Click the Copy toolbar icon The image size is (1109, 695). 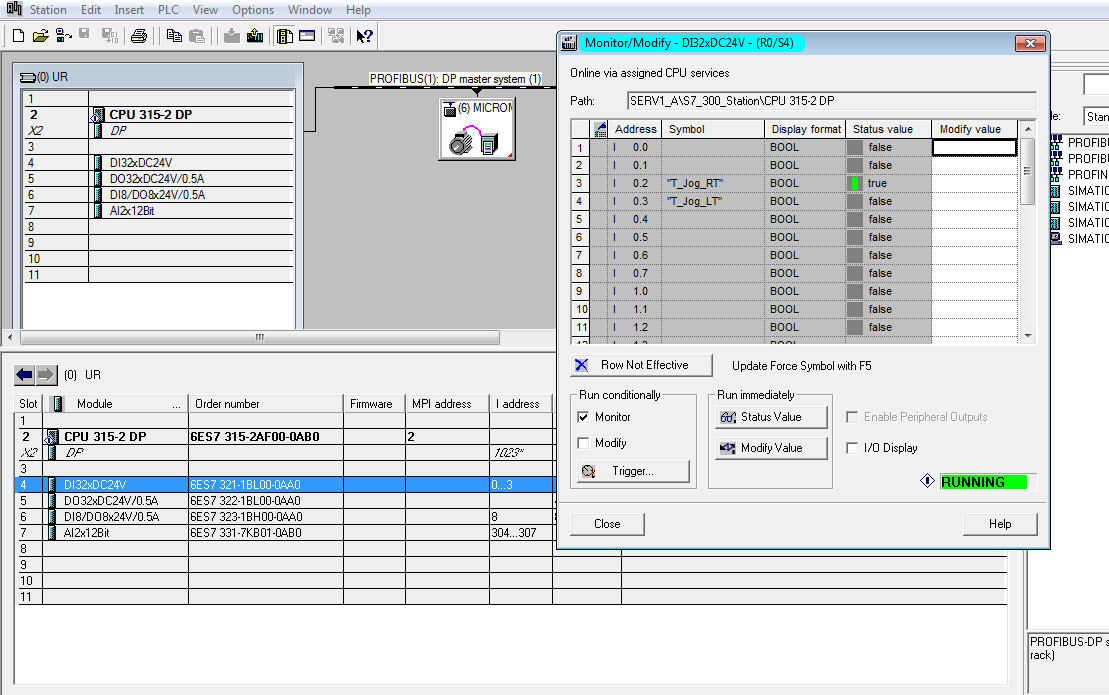point(174,35)
